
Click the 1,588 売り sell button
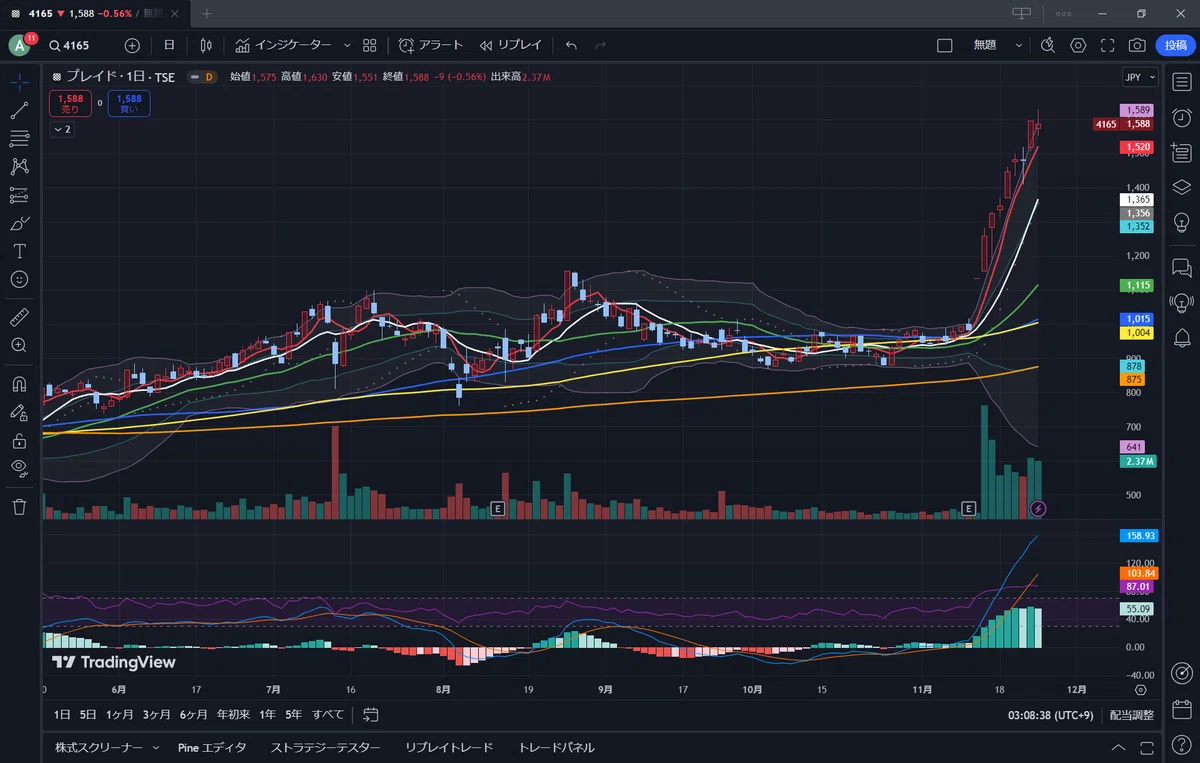(70, 103)
